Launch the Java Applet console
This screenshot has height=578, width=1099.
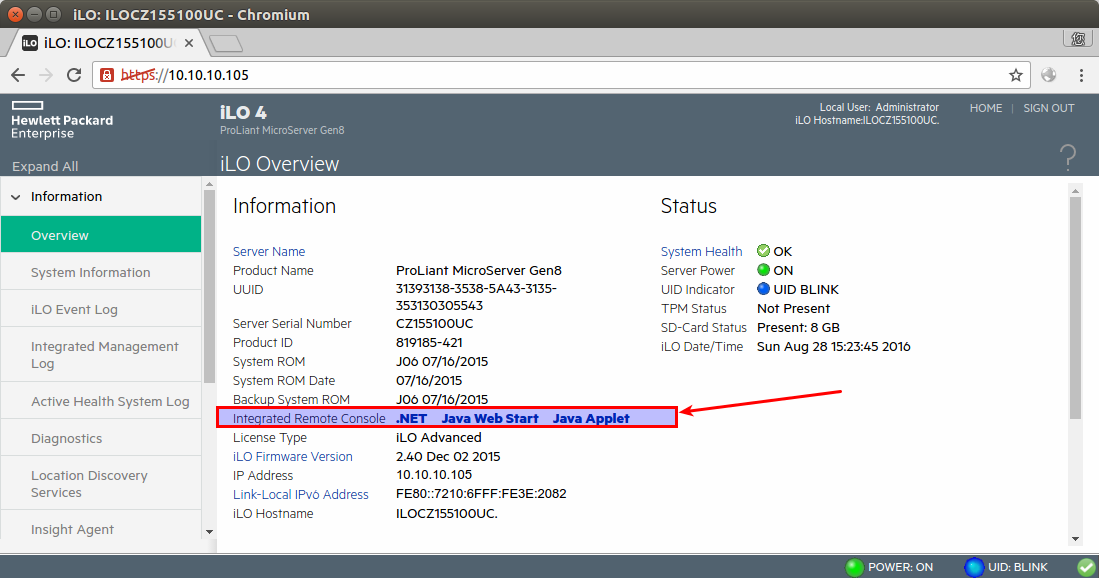click(591, 418)
